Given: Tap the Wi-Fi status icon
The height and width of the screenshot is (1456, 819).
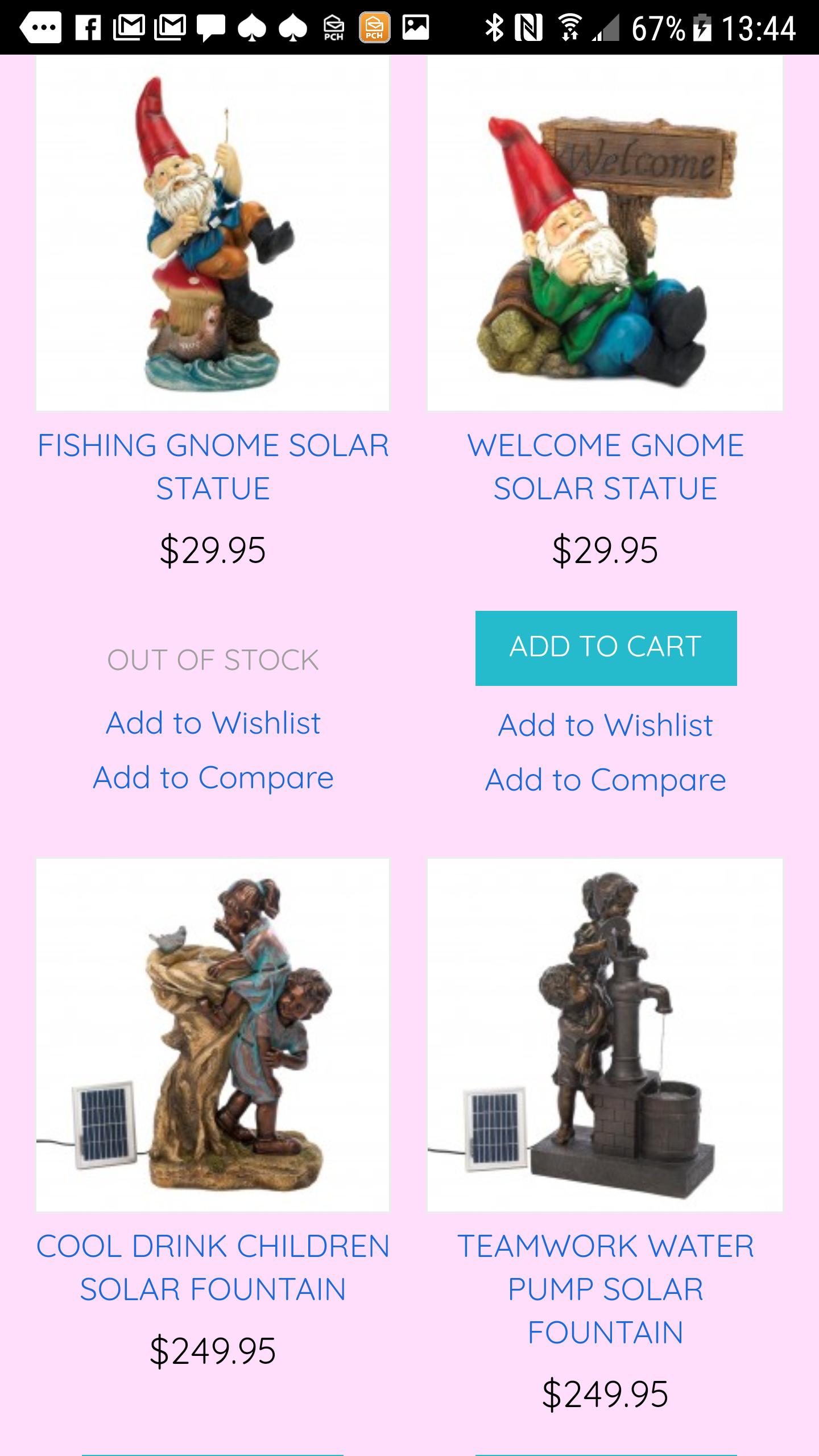Looking at the screenshot, I should point(569,27).
